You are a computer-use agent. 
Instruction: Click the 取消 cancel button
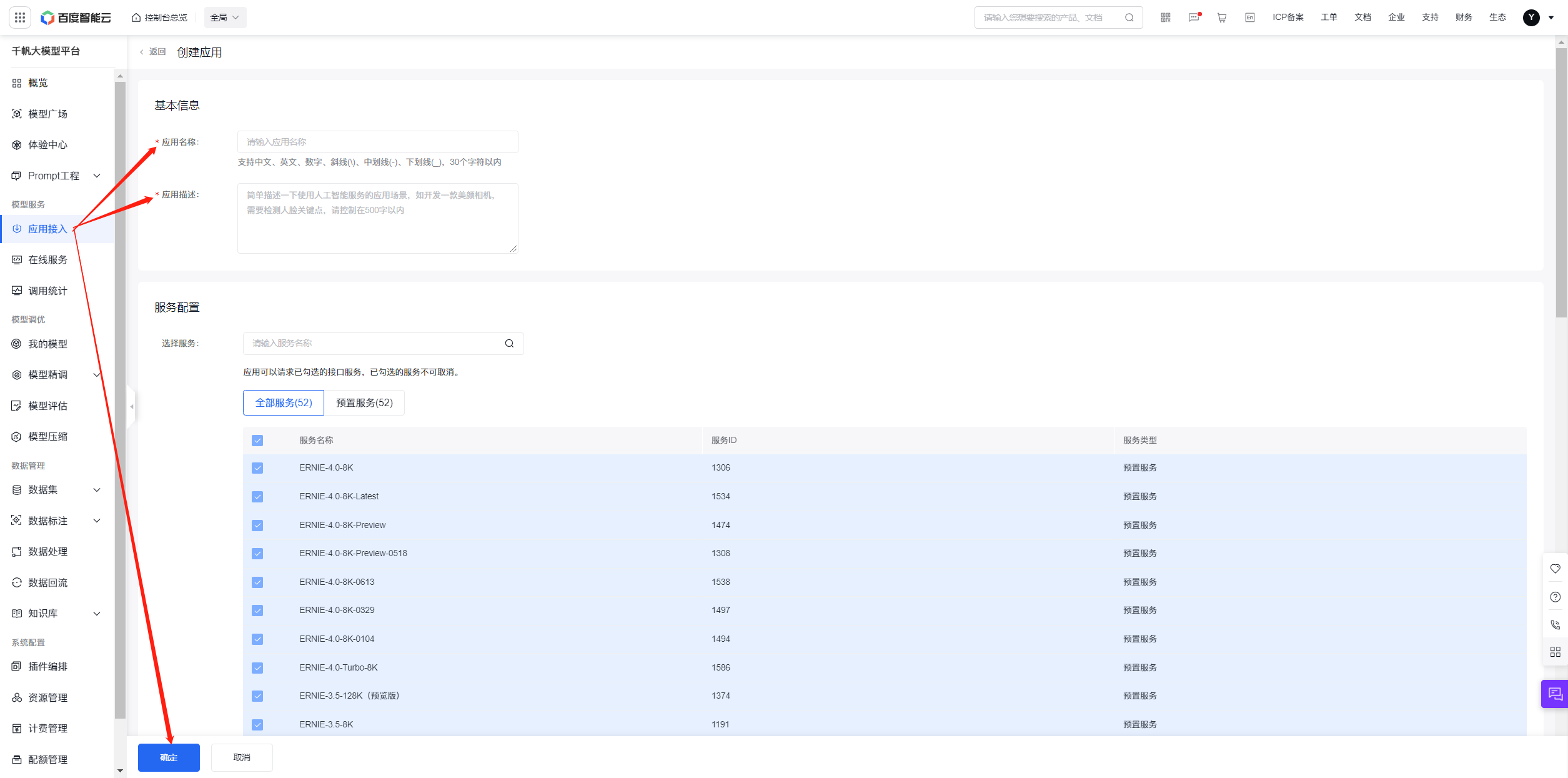242,757
